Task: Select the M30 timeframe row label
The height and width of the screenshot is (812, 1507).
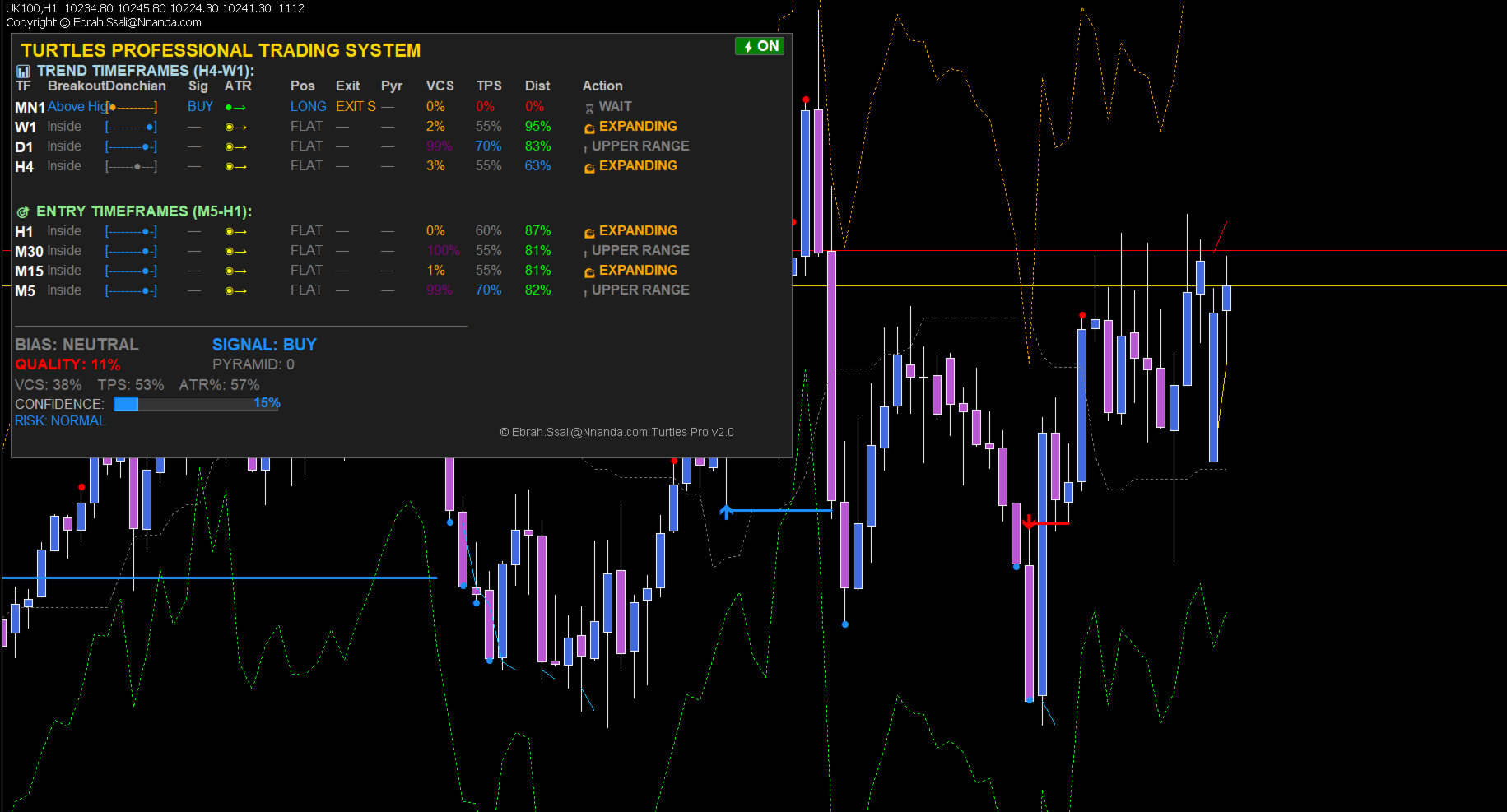Action: tap(29, 251)
